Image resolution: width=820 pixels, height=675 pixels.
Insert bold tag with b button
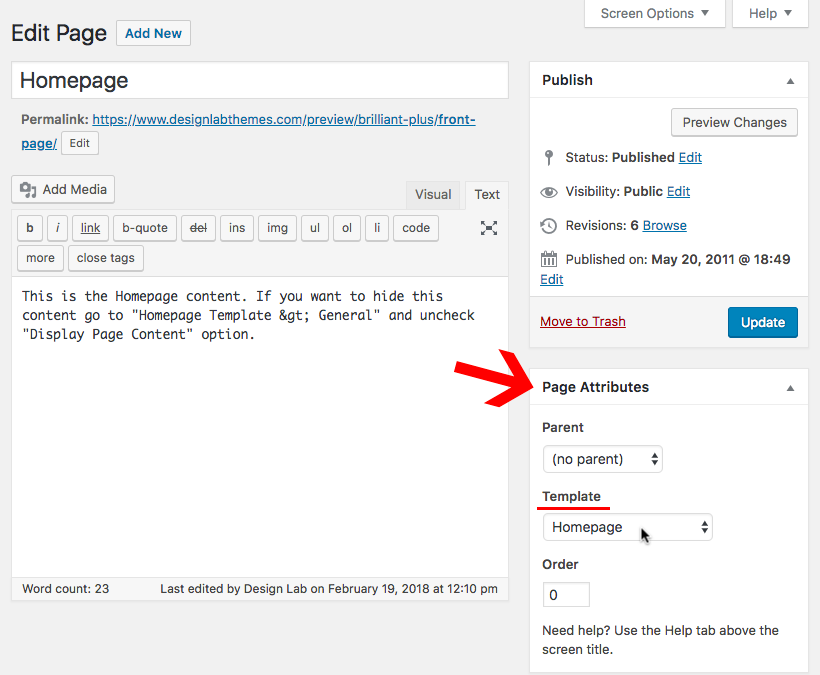(30, 228)
